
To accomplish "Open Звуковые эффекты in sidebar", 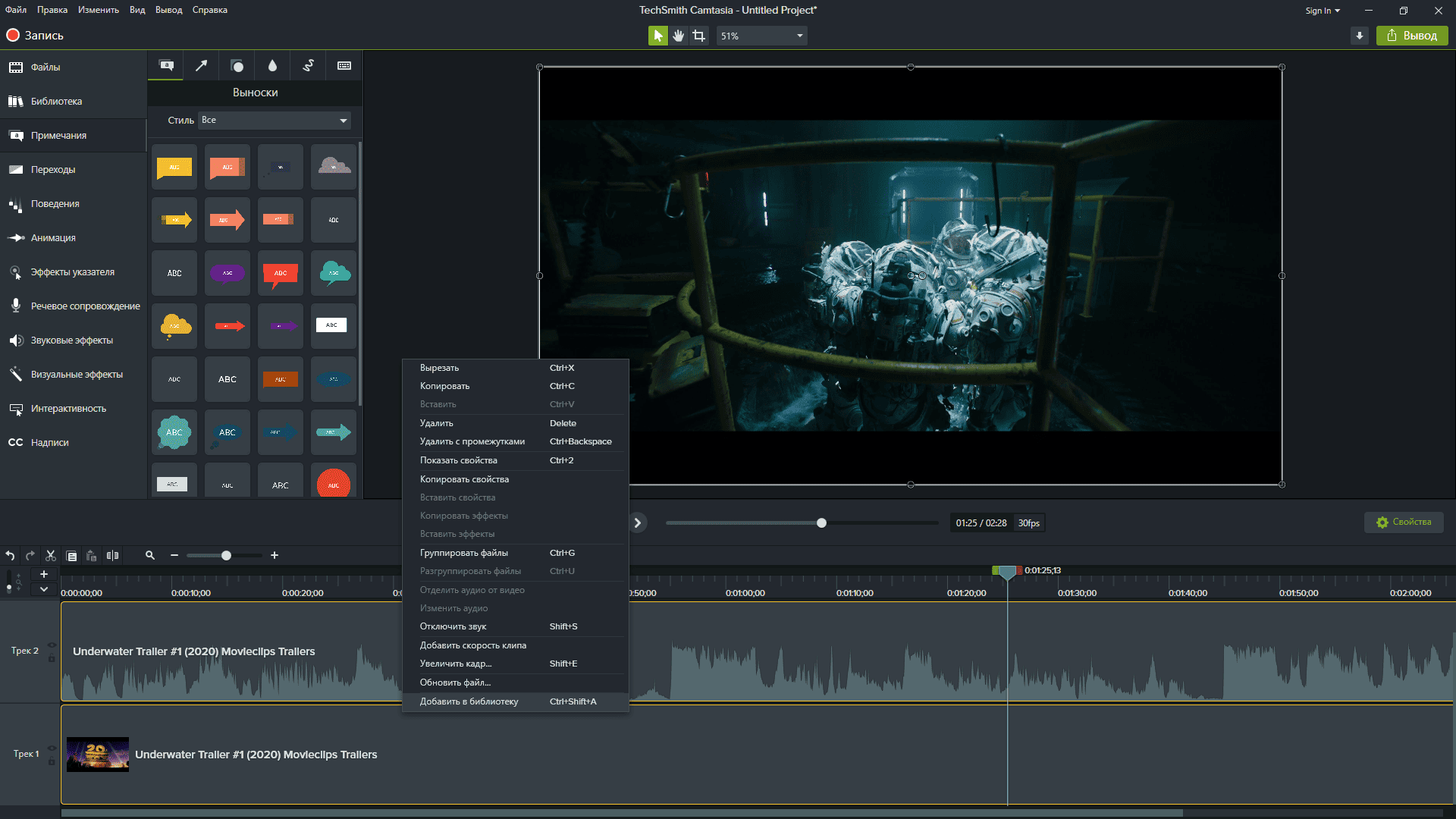I will point(74,340).
